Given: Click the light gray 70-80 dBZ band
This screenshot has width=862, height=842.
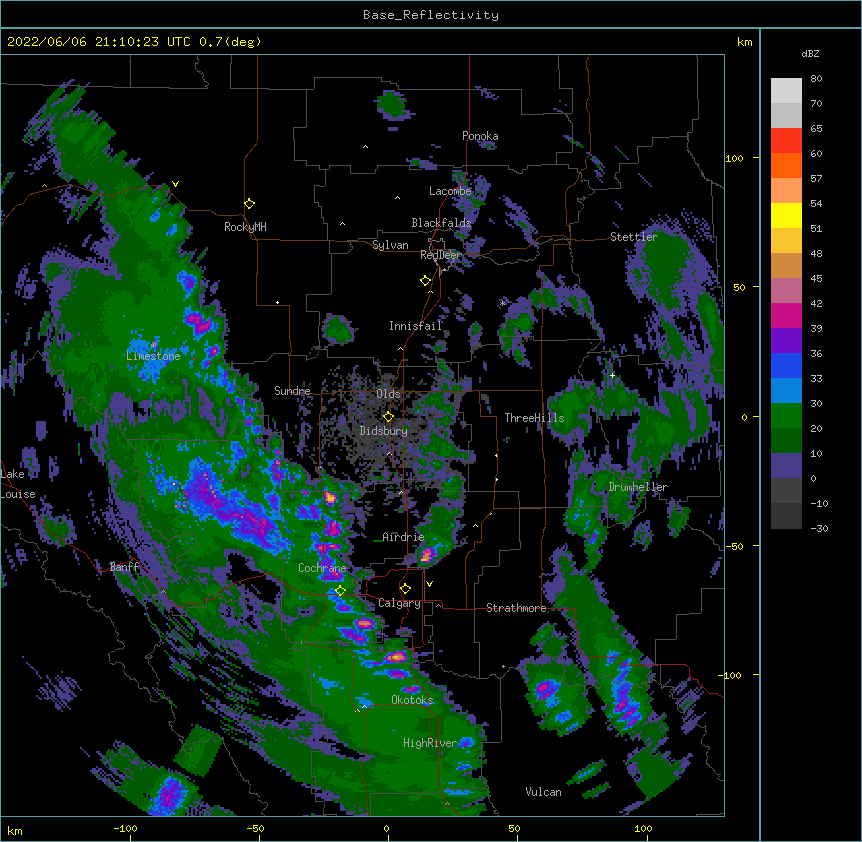Looking at the screenshot, I should click(x=786, y=91).
